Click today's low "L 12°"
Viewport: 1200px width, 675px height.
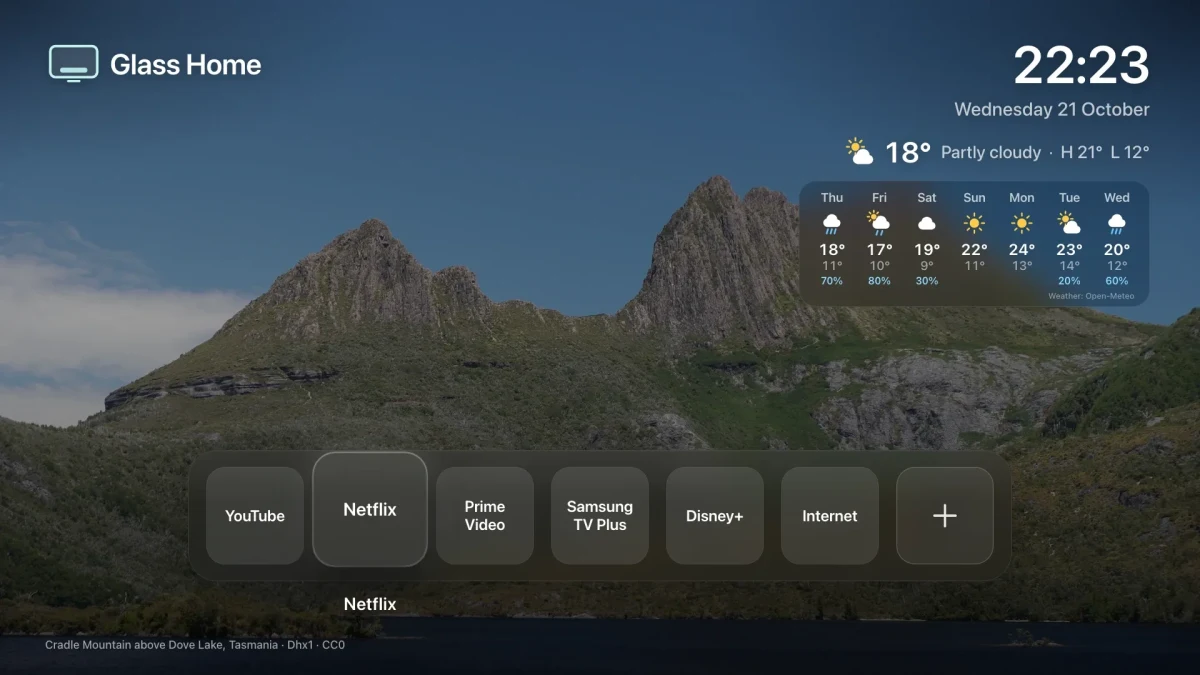coord(1130,153)
